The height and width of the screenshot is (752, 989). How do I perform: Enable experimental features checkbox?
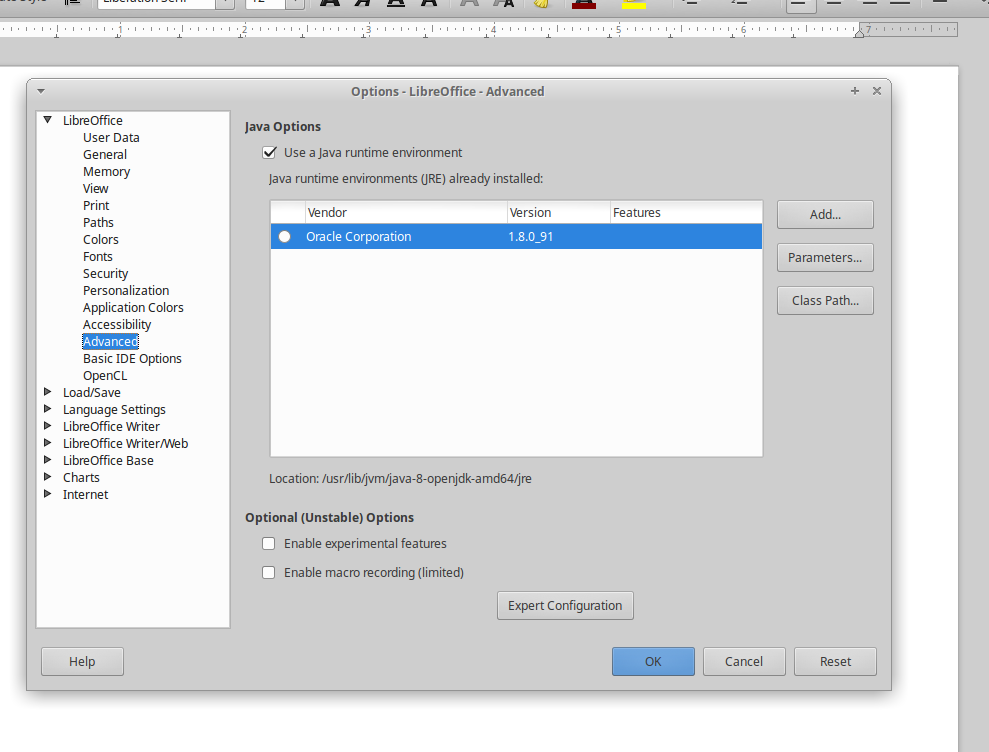pyautogui.click(x=269, y=543)
